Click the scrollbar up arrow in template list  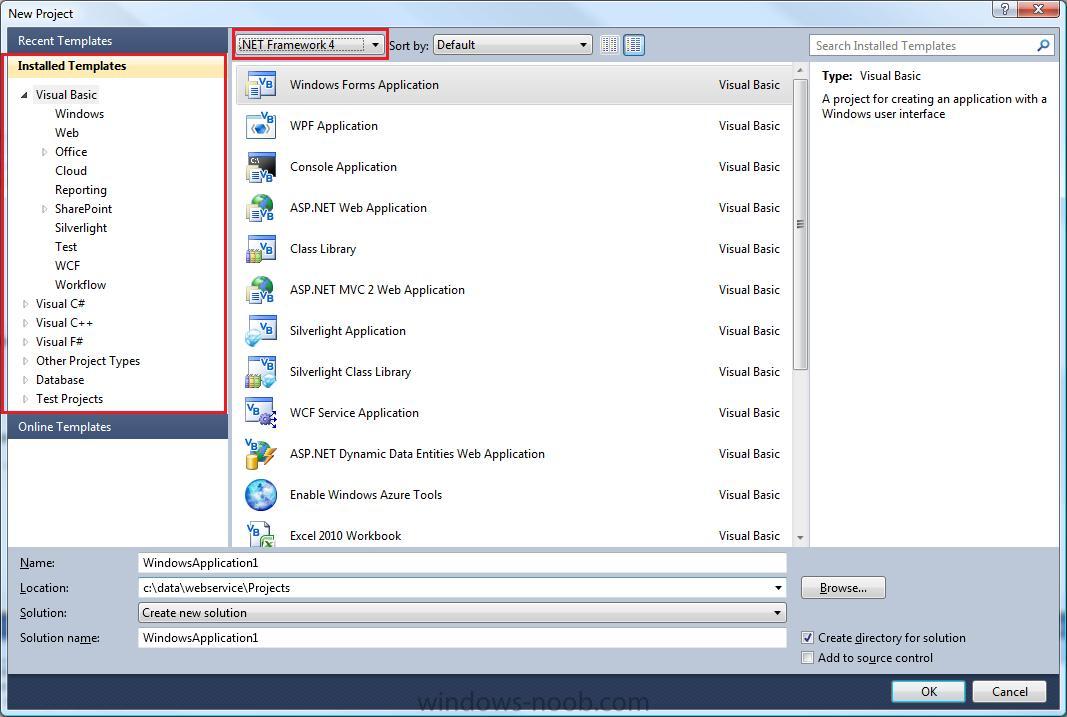click(x=800, y=71)
